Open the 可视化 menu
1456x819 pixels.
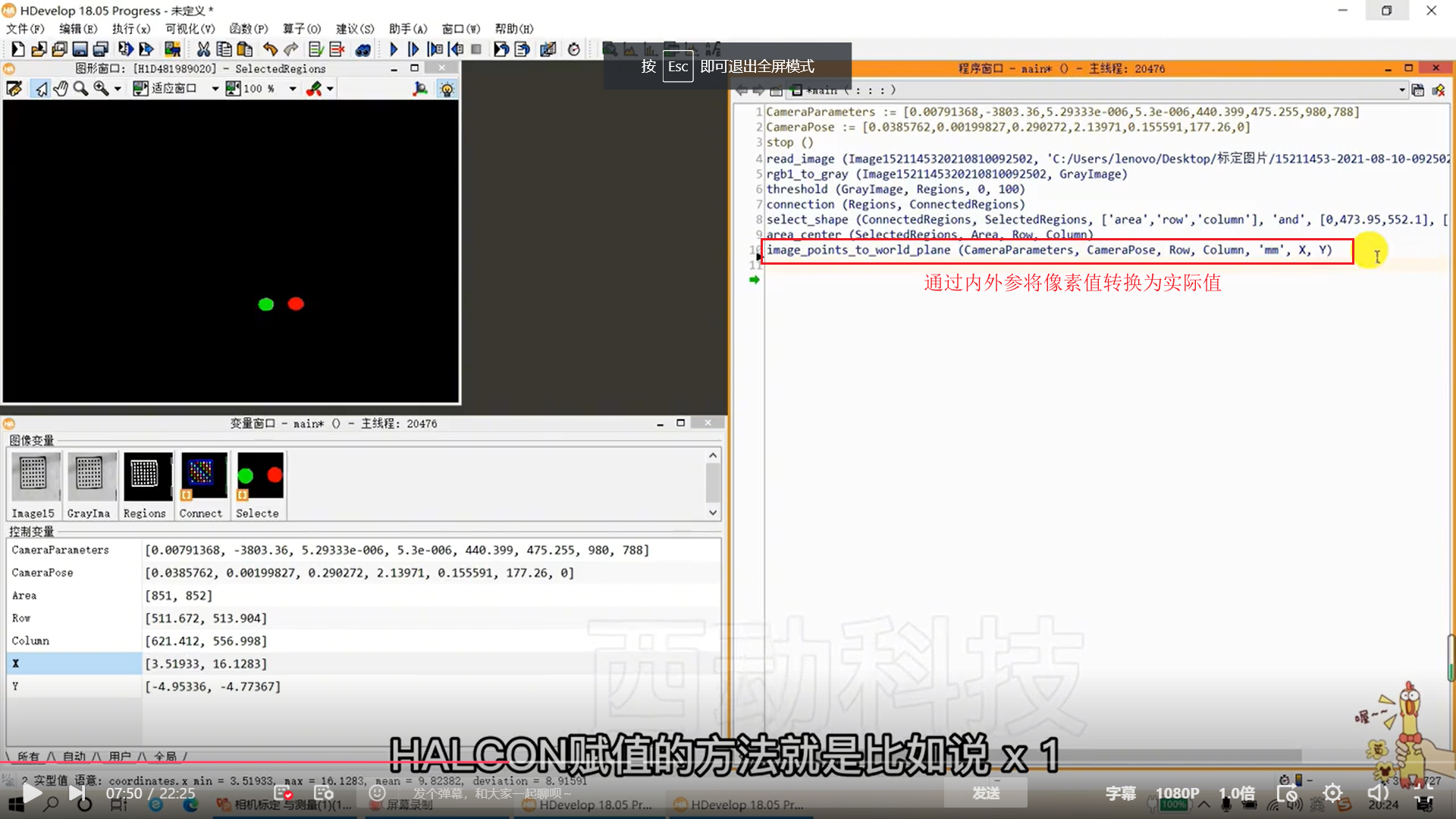point(189,28)
